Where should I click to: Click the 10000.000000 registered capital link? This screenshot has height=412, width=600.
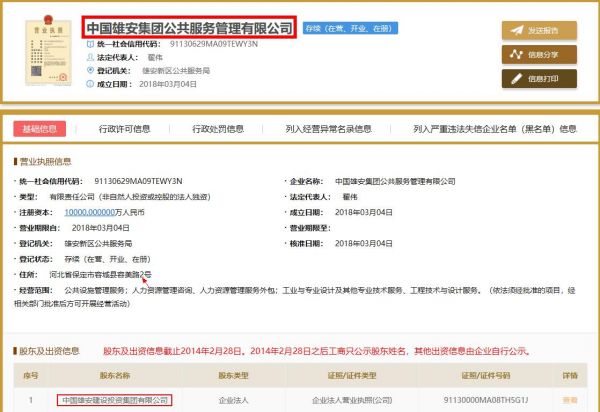tap(90, 212)
